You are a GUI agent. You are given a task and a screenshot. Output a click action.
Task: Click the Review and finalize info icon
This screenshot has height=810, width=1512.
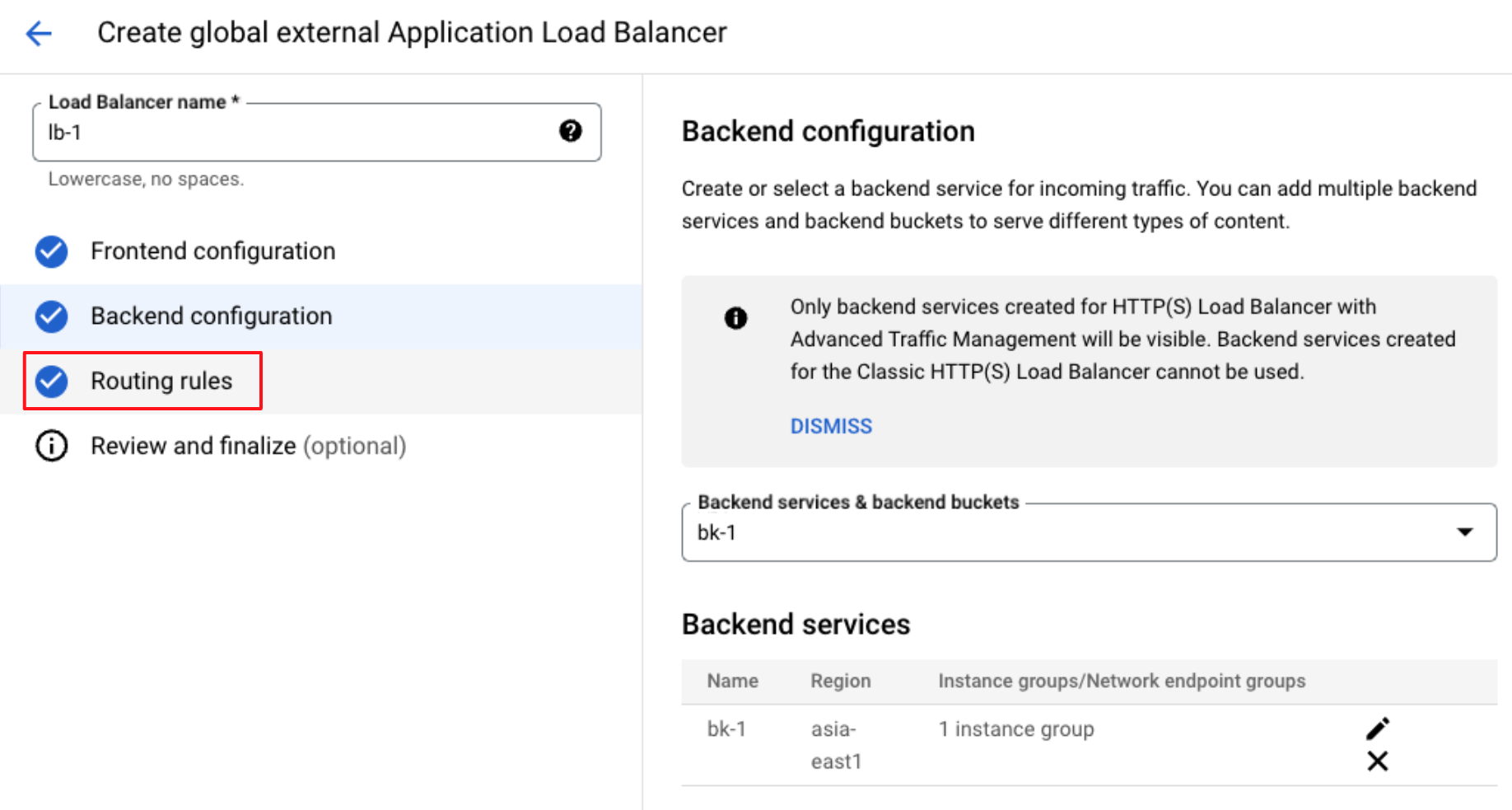coord(51,446)
